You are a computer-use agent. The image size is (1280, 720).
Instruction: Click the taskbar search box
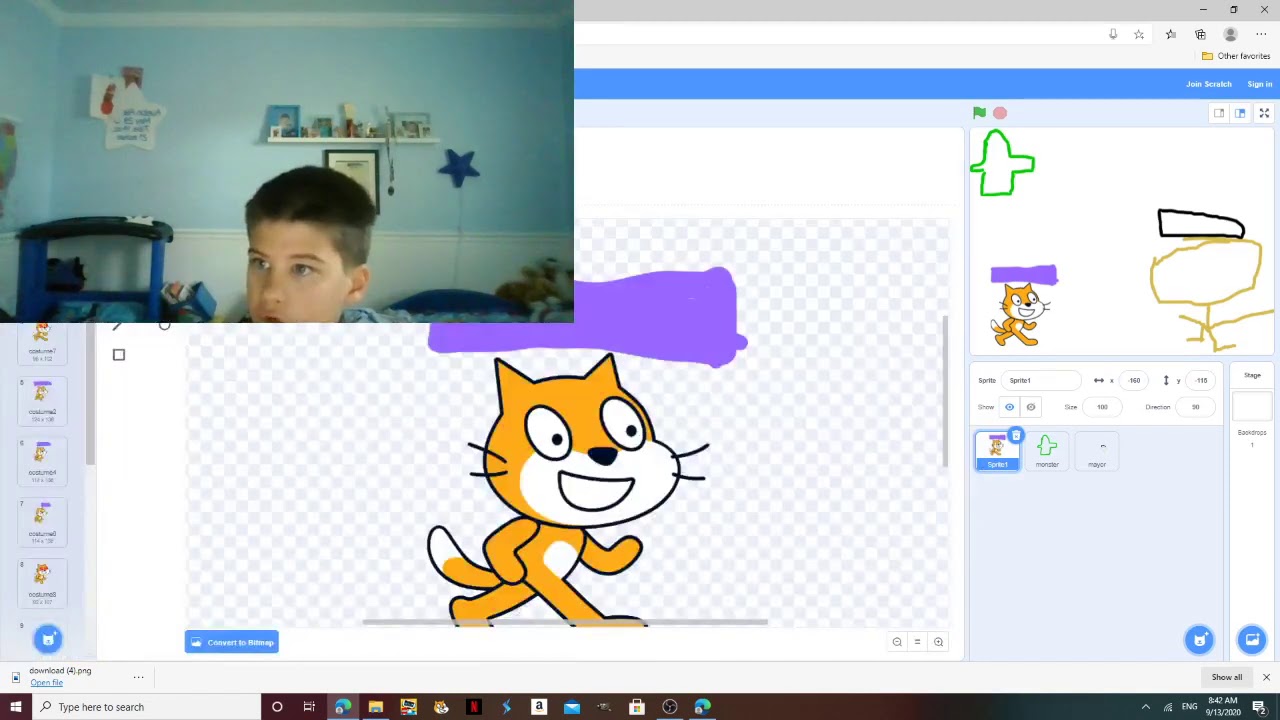(146, 707)
